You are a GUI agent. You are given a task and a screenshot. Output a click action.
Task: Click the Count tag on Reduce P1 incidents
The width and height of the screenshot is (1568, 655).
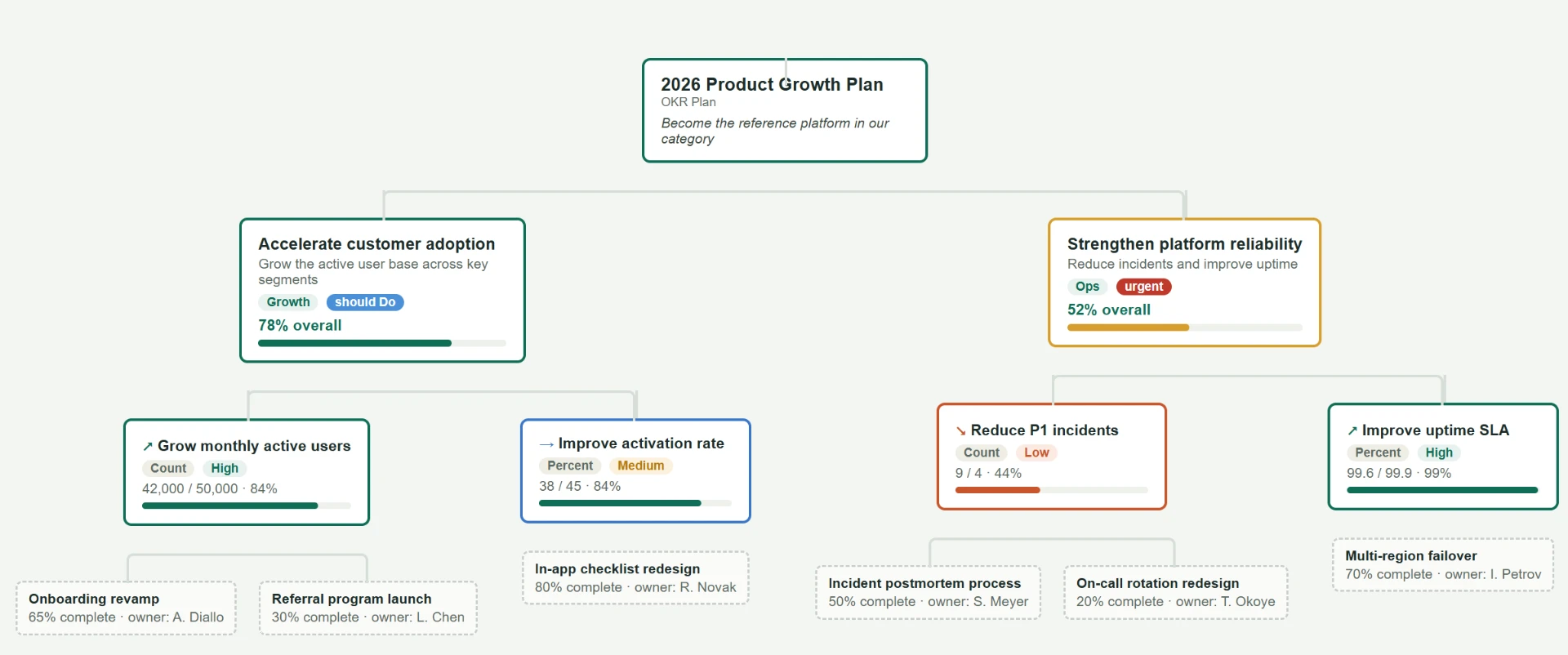click(x=982, y=453)
